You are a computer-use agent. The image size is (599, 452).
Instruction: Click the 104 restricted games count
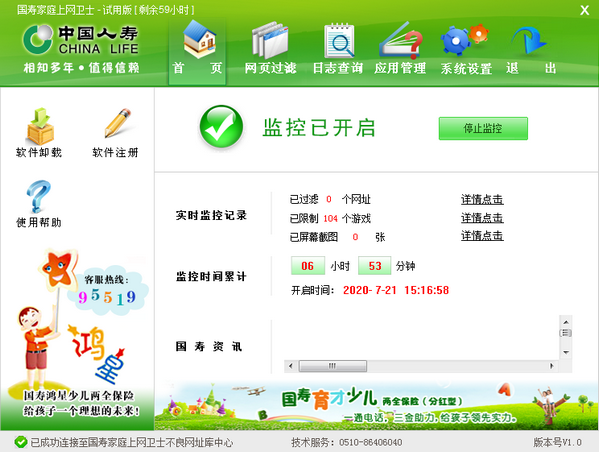[x=330, y=219]
